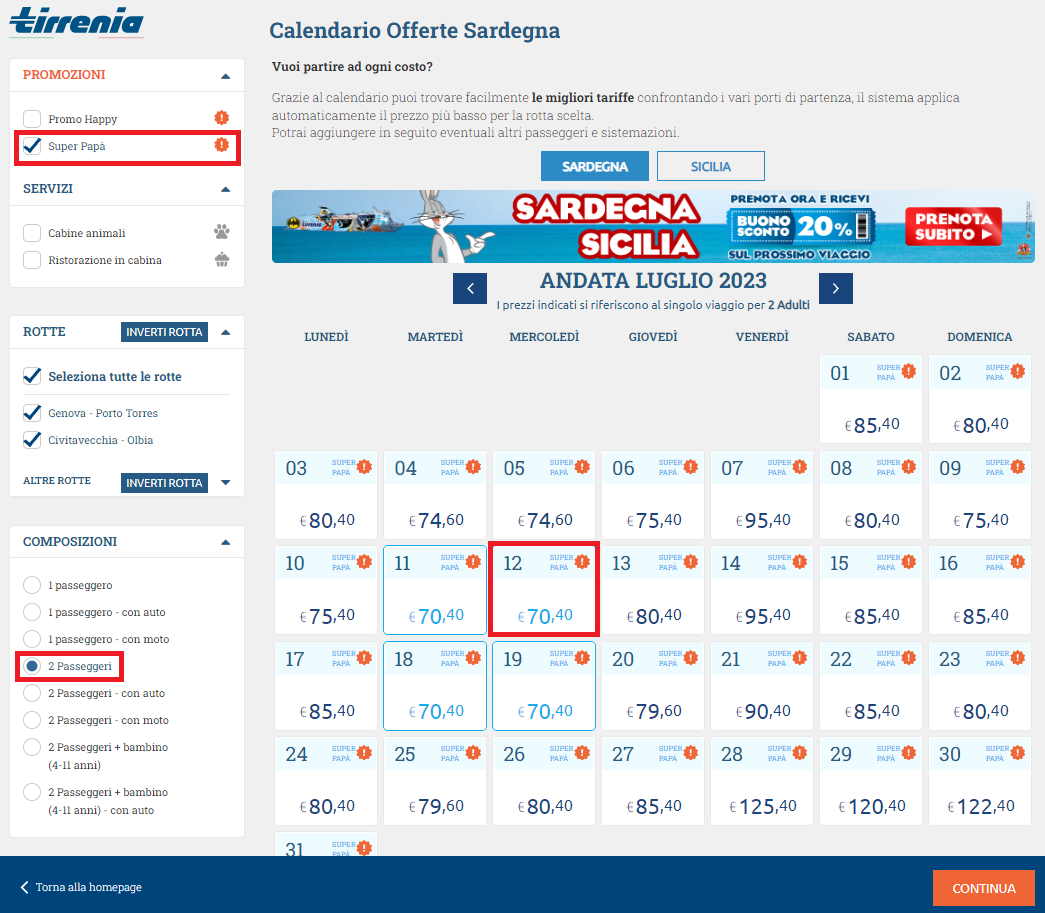The width and height of the screenshot is (1045, 913).
Task: Go to next month with right arrow
Action: (836, 289)
